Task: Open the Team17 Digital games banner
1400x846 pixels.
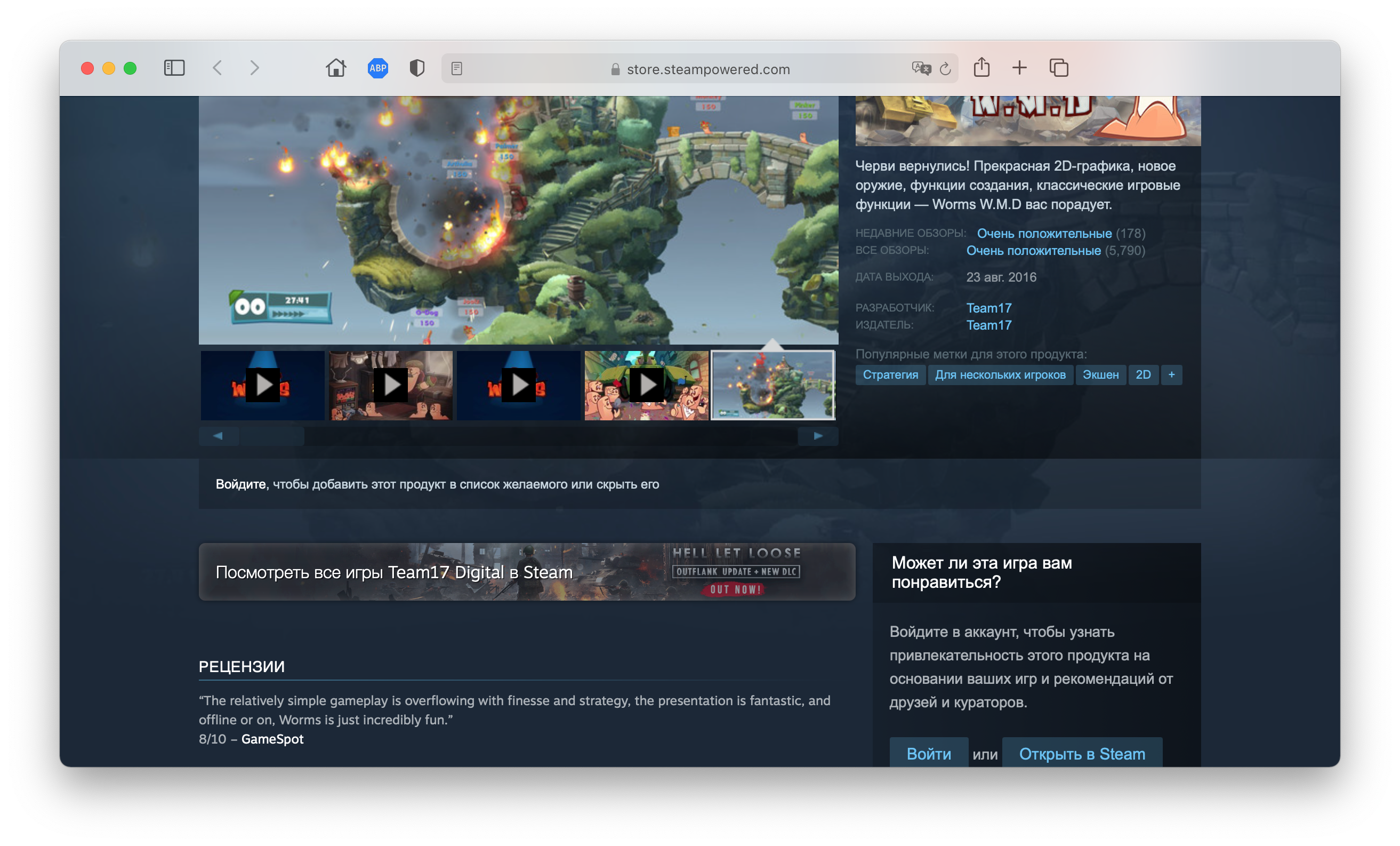Action: [x=527, y=572]
